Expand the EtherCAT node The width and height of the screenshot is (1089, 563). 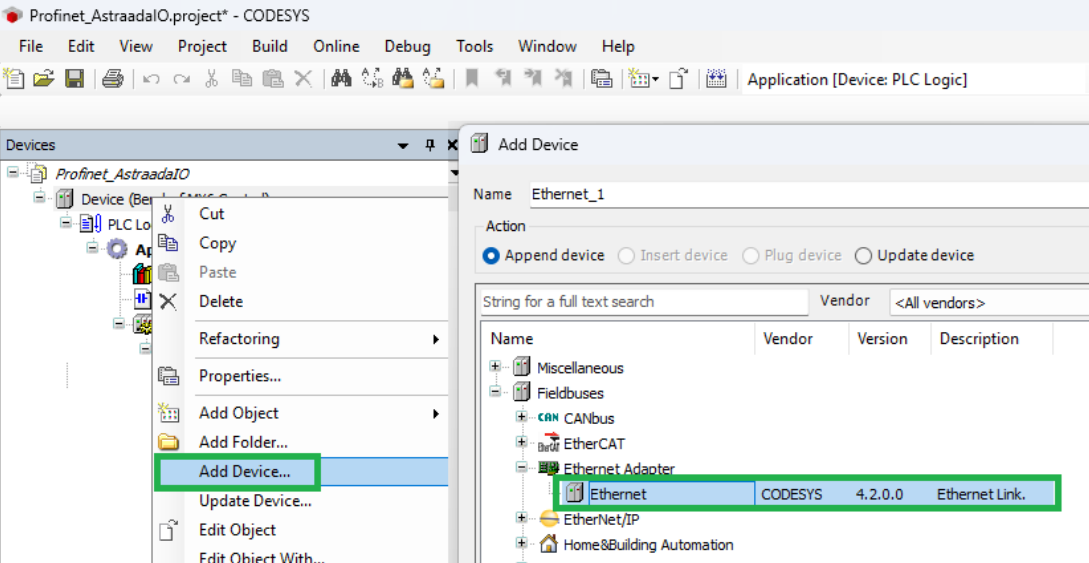(522, 442)
